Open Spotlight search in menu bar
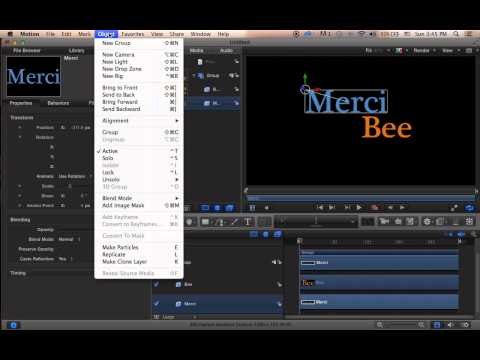Image resolution: width=480 pixels, height=360 pixels. tap(456, 34)
